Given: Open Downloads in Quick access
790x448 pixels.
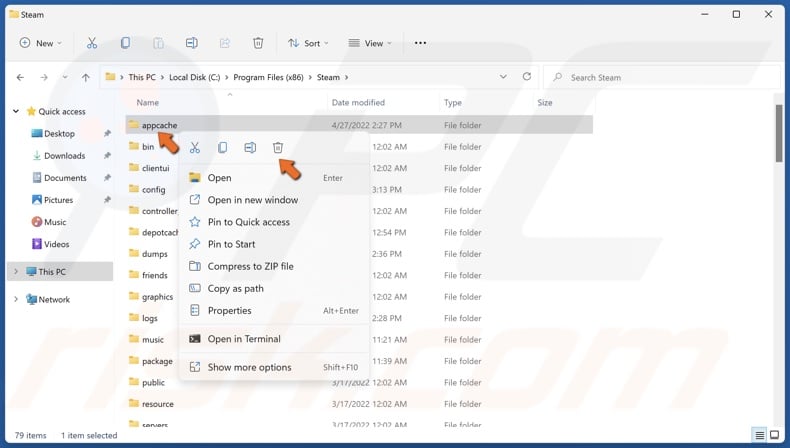Looking at the screenshot, I should (64, 156).
